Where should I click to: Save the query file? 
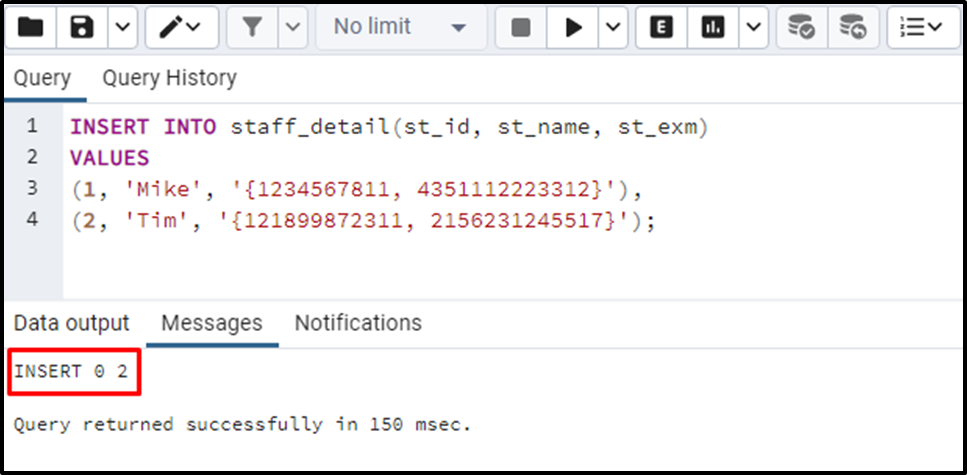coord(82,27)
